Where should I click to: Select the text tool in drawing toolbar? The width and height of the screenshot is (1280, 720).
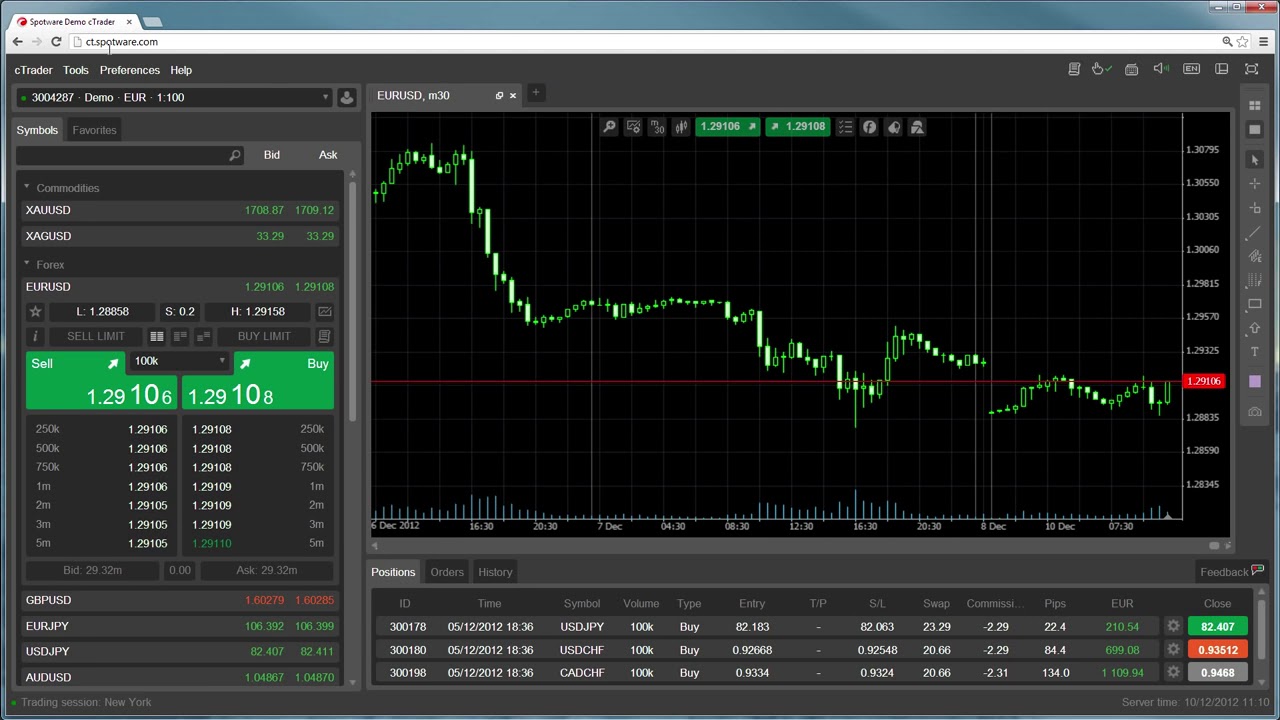(1255, 353)
